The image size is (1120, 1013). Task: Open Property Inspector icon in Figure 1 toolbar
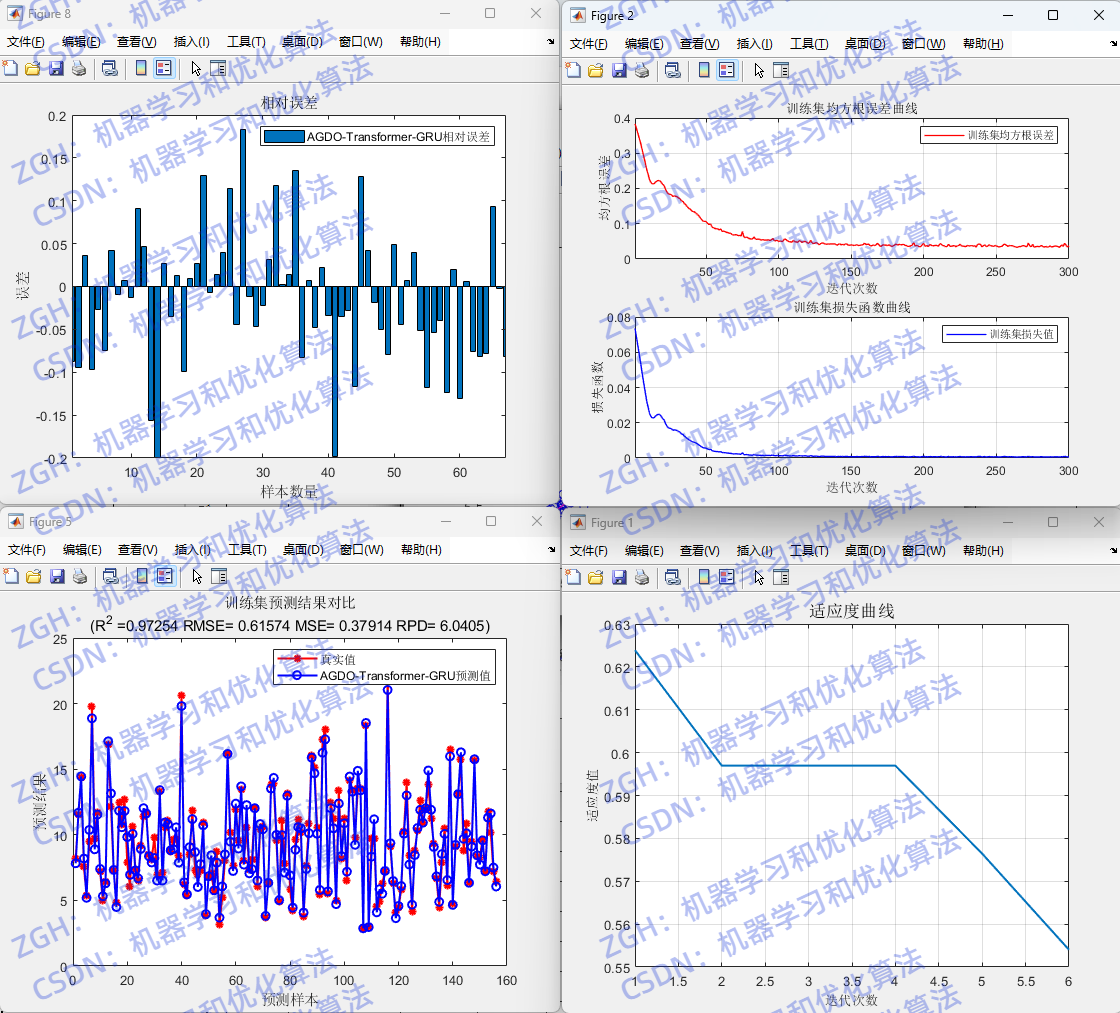(x=781, y=577)
